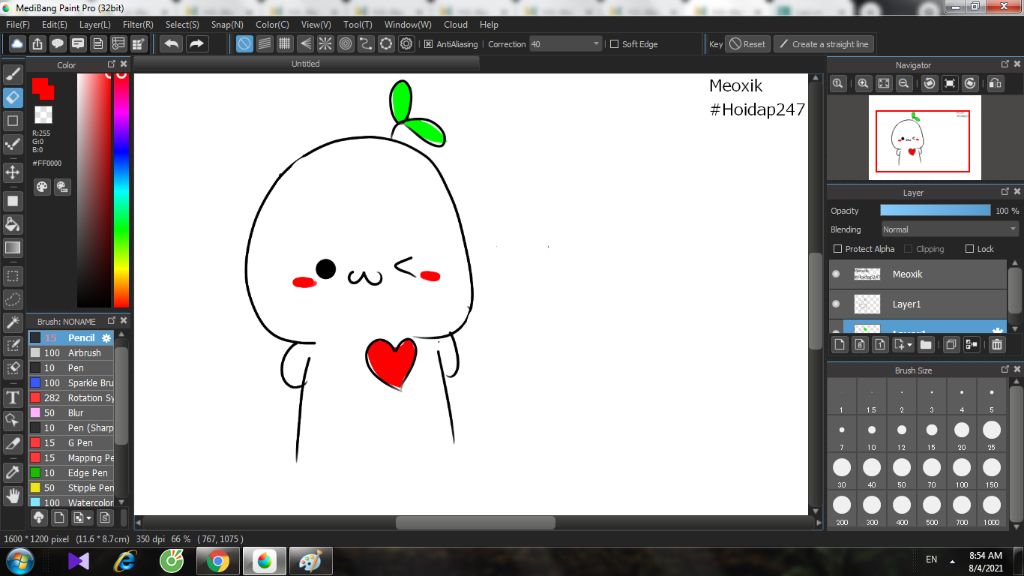Select the Brush tool in left toolbar
The image size is (1024, 576).
click(x=12, y=74)
